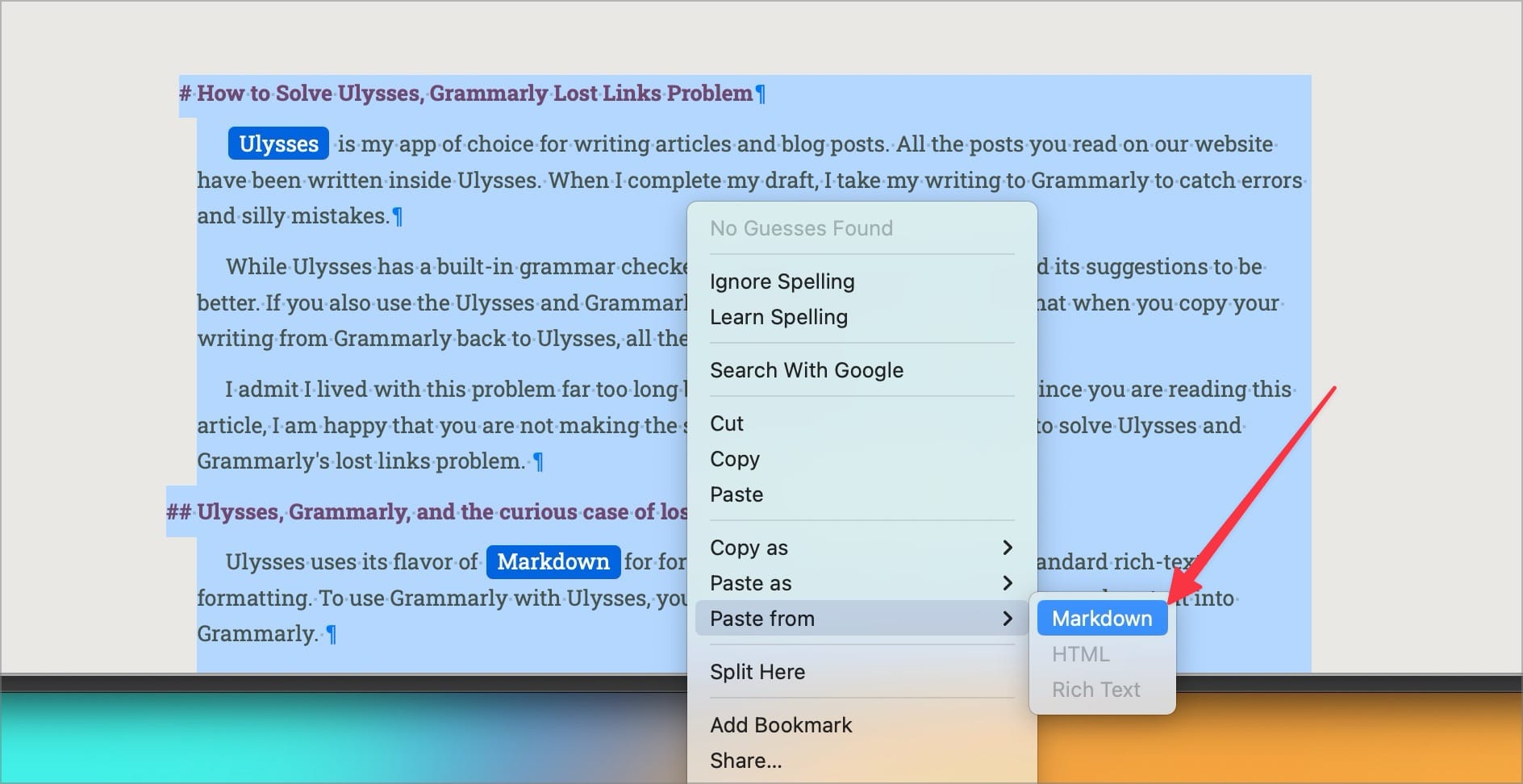Pick Markdown in the Paste from submenu
Viewport: 1523px width, 784px height.
click(1102, 619)
